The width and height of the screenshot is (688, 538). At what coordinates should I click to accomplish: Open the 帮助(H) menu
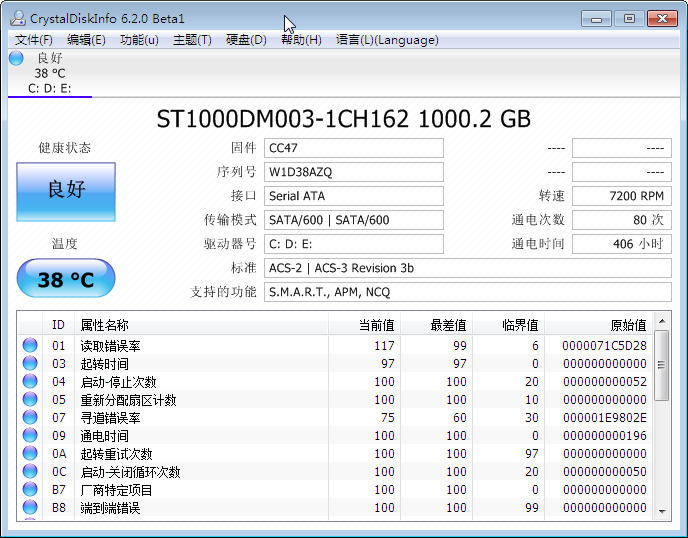coord(301,40)
